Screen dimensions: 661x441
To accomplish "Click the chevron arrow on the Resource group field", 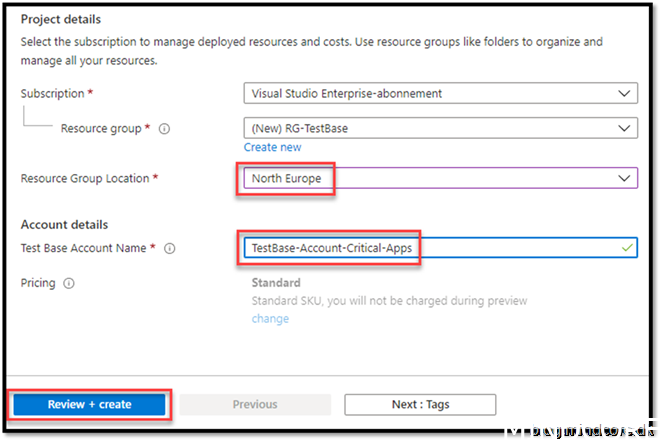I will (625, 129).
